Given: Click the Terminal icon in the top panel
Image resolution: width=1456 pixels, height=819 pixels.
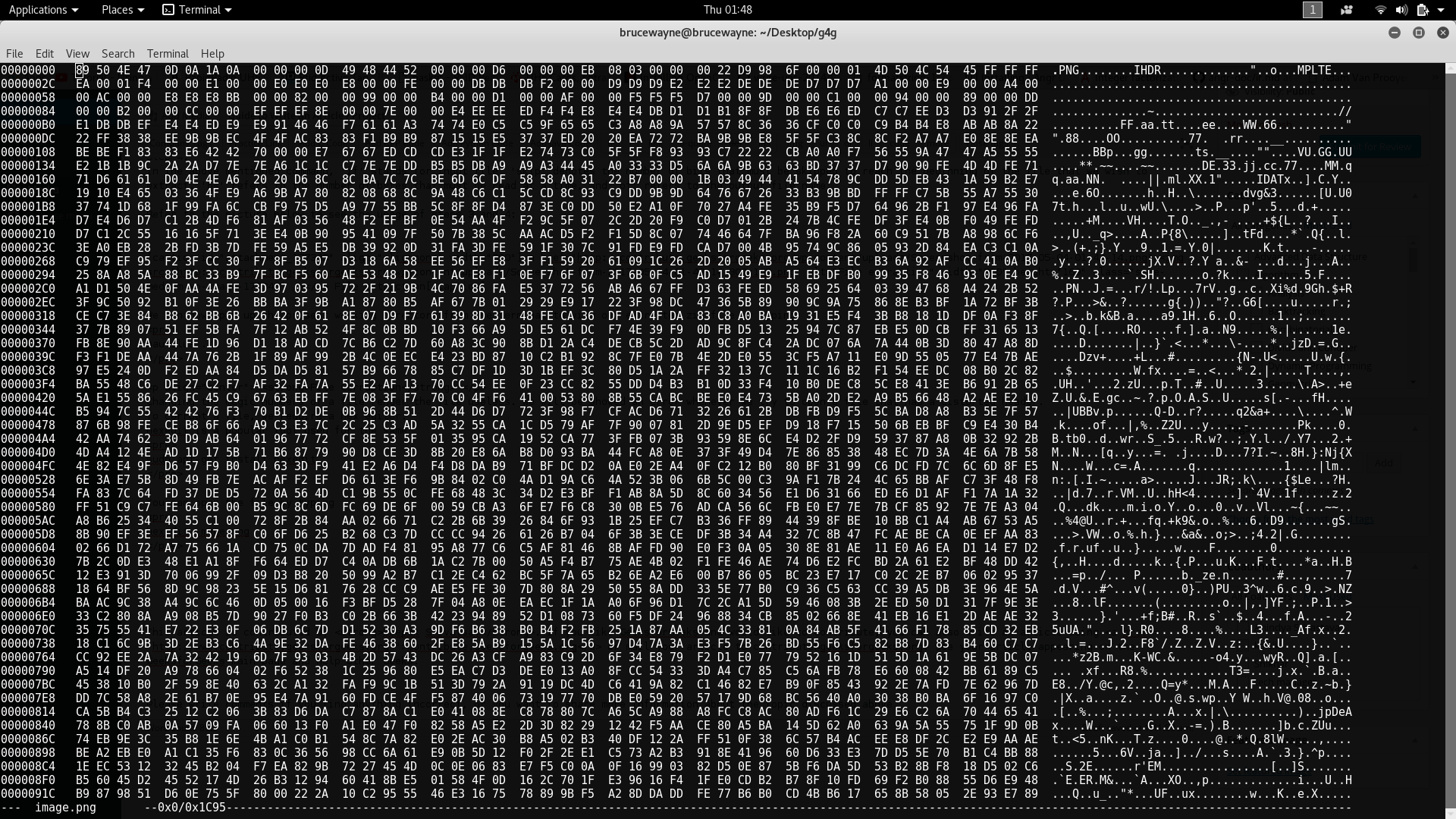Looking at the screenshot, I should tap(168, 10).
